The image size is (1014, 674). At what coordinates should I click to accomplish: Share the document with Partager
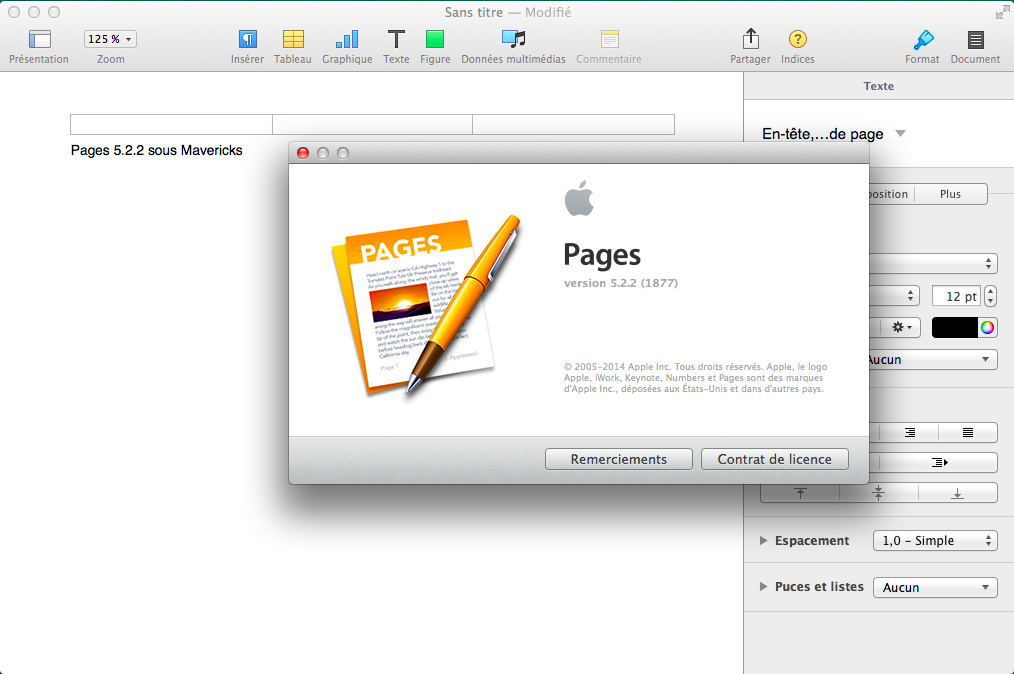pos(750,39)
